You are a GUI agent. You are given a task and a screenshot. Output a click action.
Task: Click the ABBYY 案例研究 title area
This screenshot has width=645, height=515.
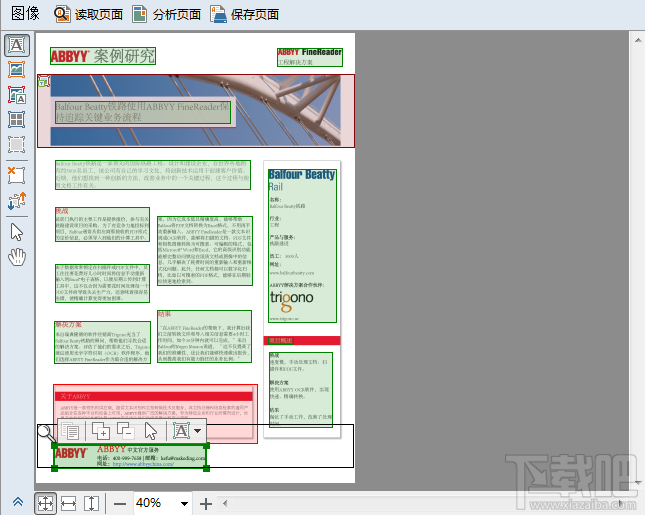point(103,56)
